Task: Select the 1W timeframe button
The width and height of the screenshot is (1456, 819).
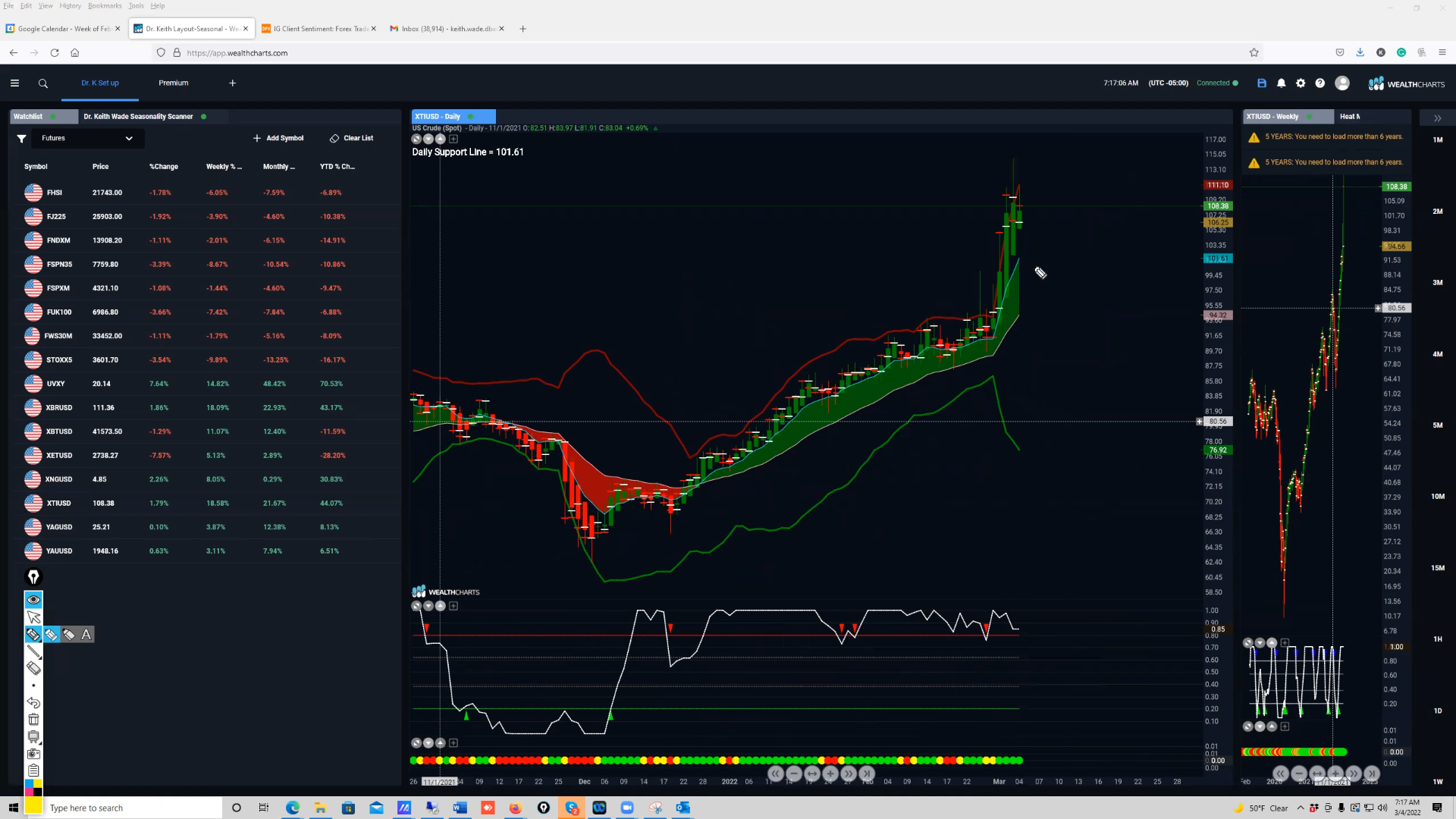Action: tap(1438, 782)
